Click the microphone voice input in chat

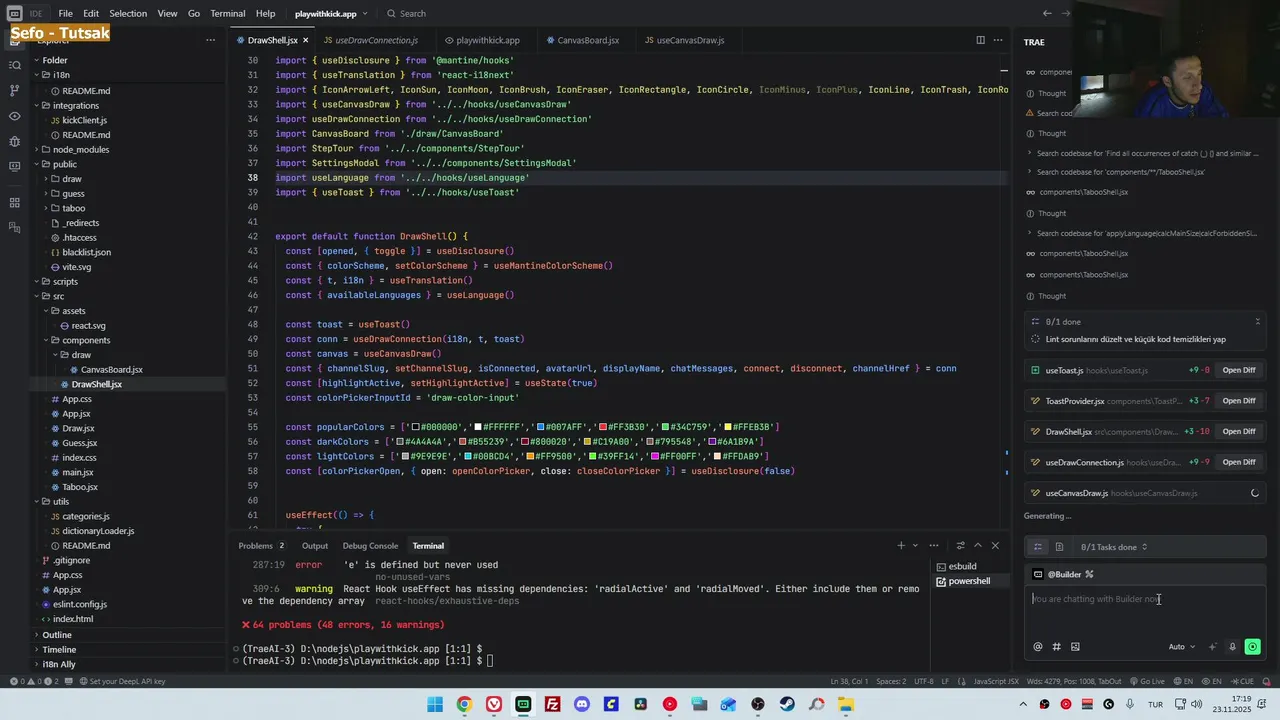click(x=1232, y=647)
